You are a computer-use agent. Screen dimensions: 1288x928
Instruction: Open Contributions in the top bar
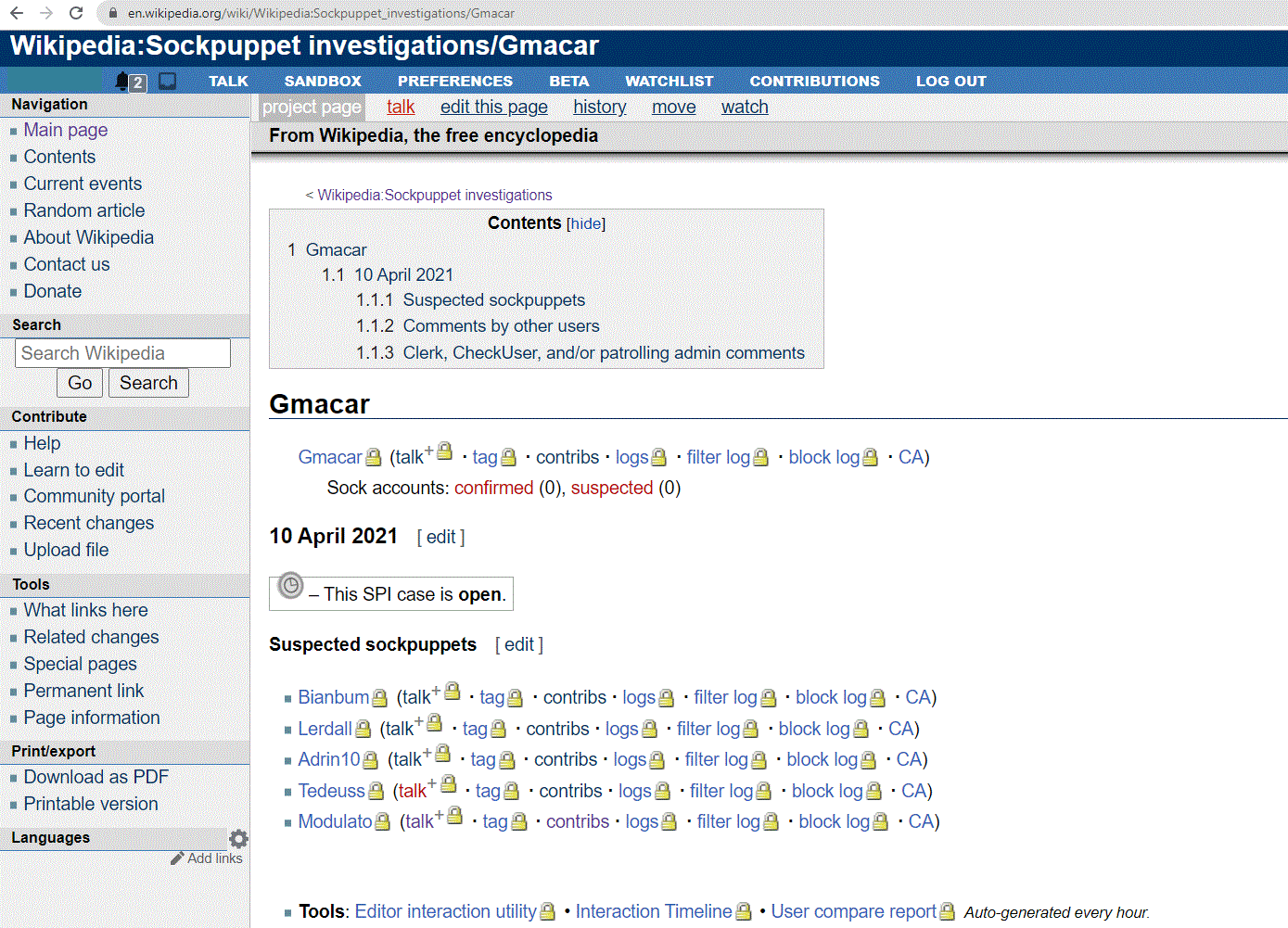pyautogui.click(x=815, y=81)
